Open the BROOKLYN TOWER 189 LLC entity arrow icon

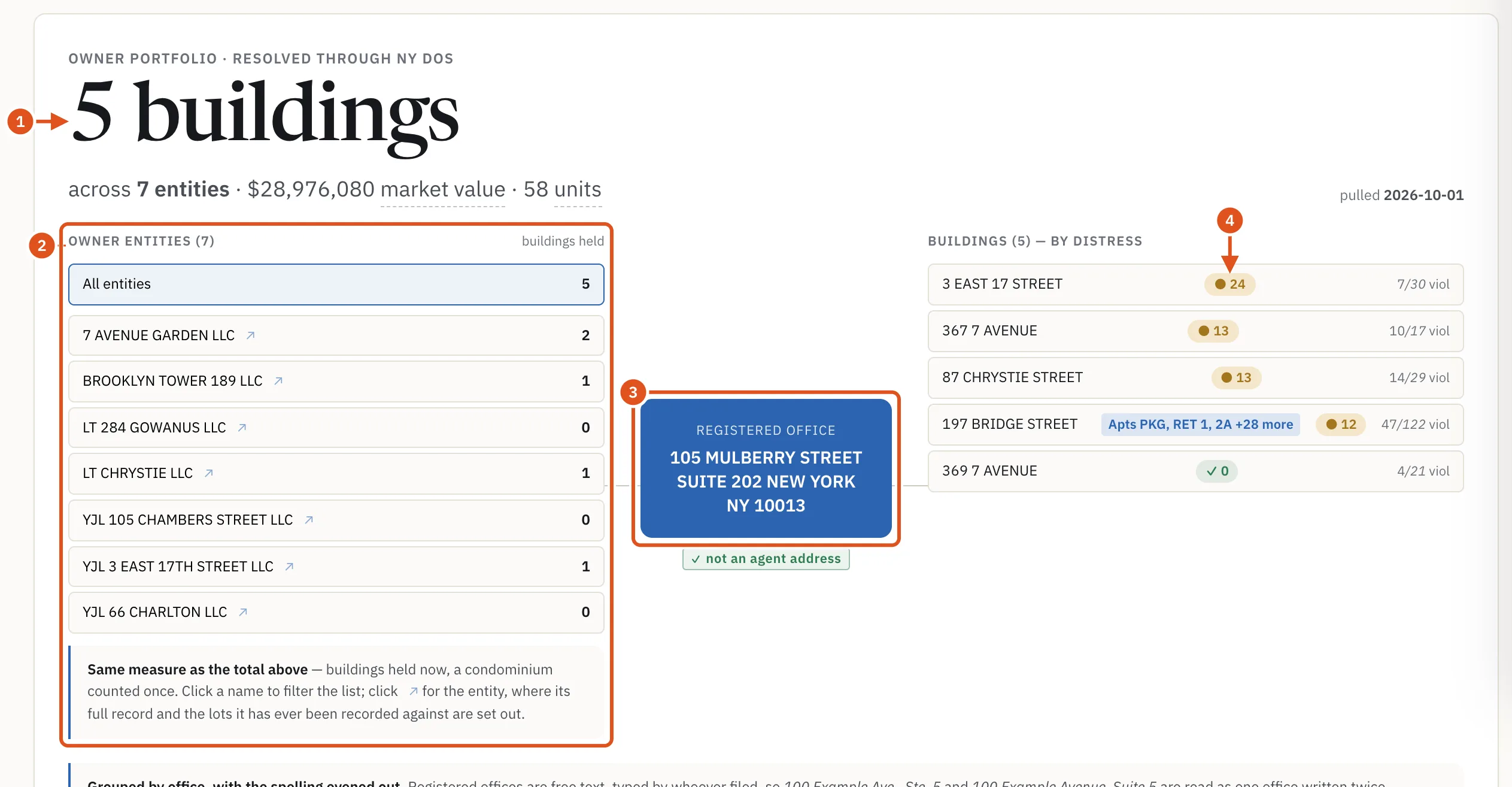278,381
